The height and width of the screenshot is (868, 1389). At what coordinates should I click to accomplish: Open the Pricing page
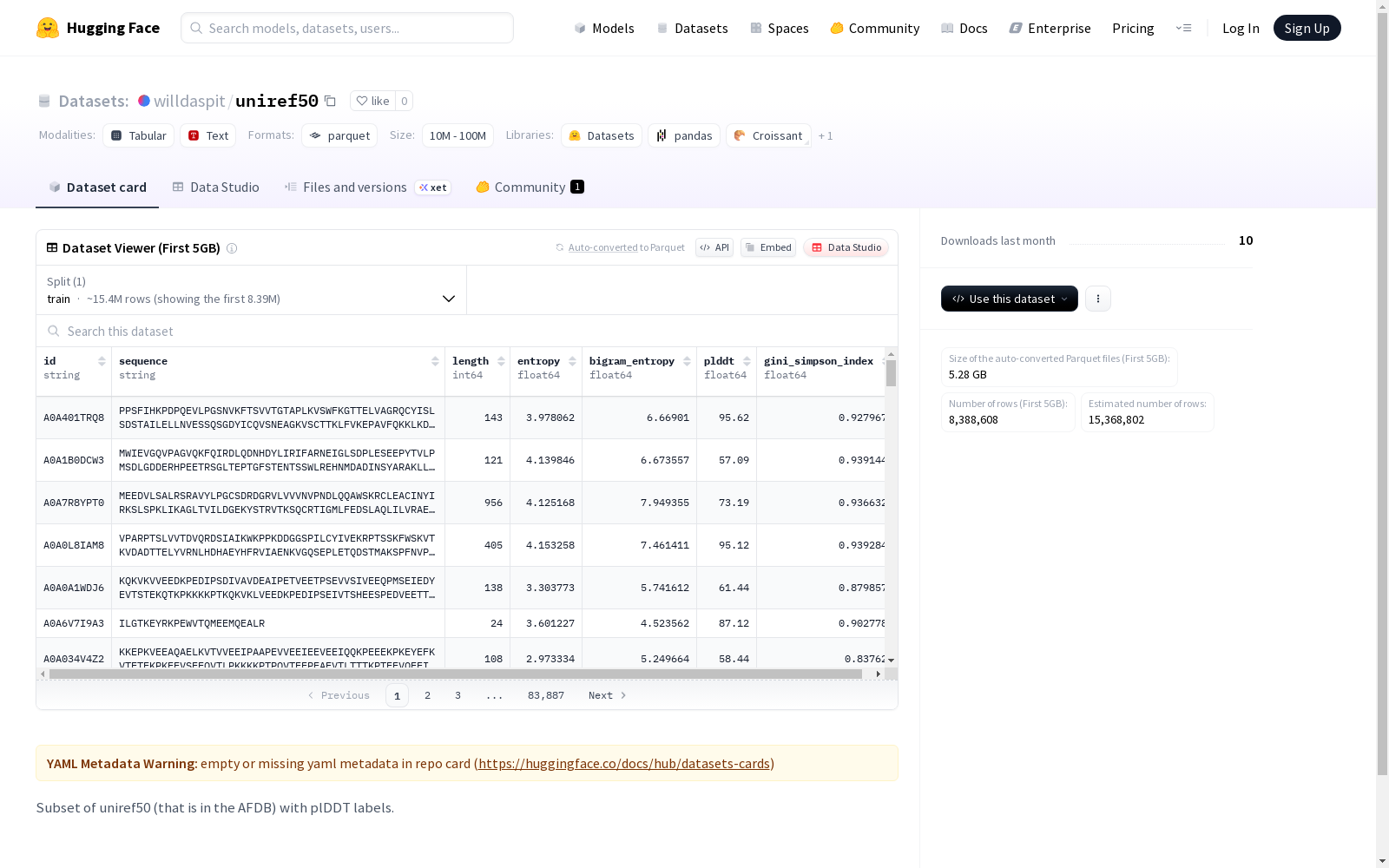click(x=1133, y=28)
